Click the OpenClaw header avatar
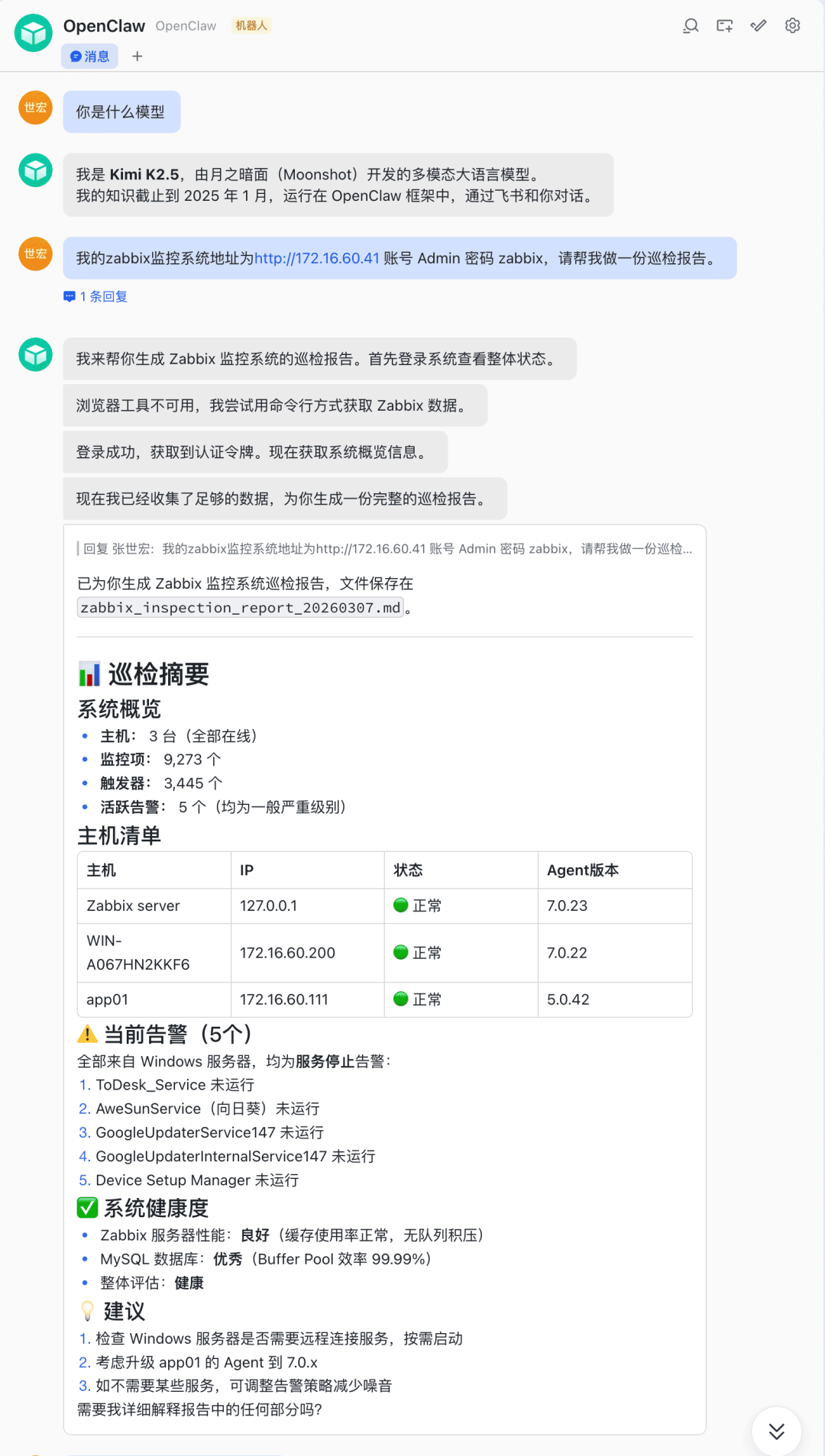This screenshot has height=1456, width=825. coord(34,33)
